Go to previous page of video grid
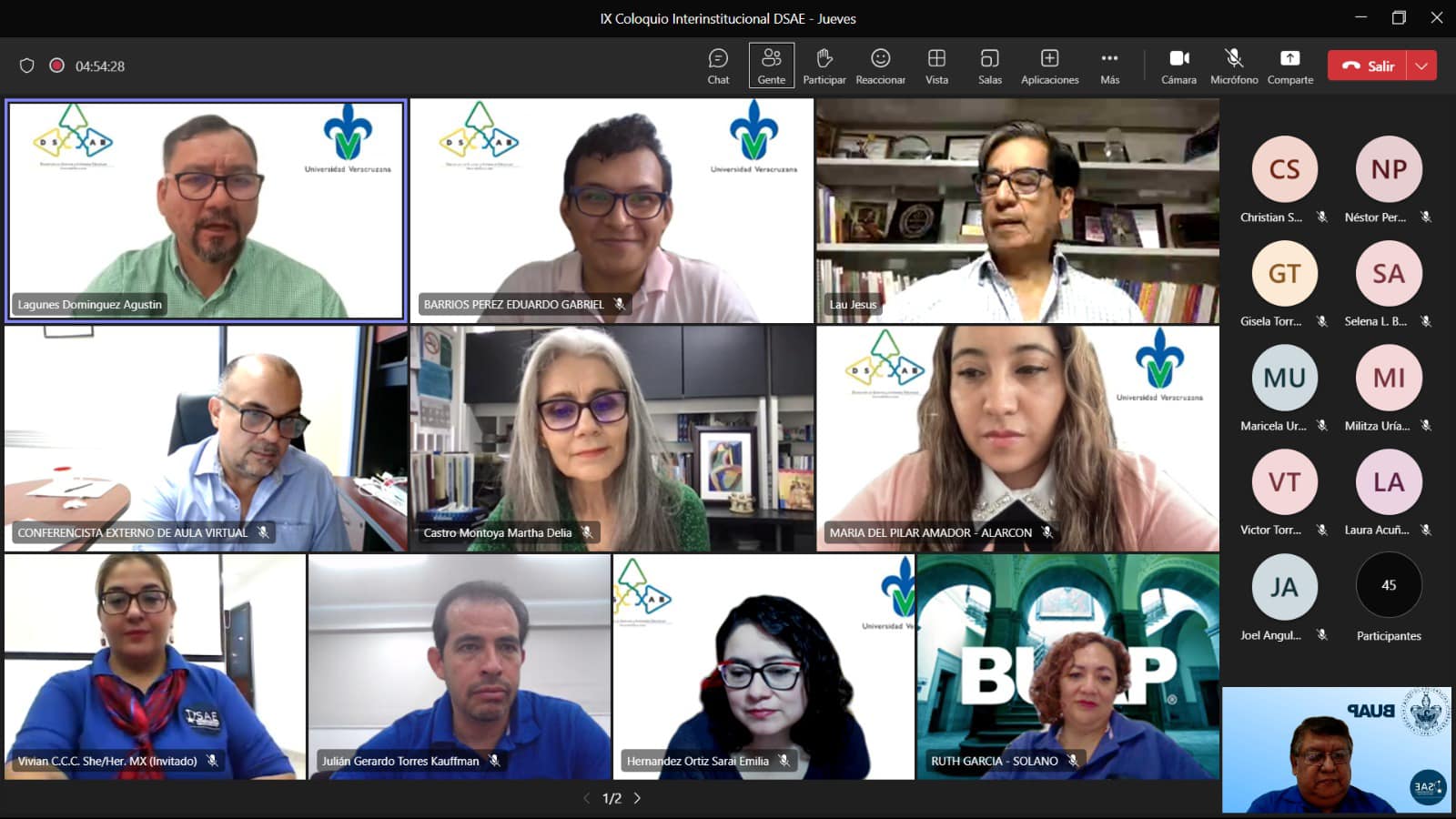Viewport: 1456px width, 819px height. pyautogui.click(x=587, y=798)
